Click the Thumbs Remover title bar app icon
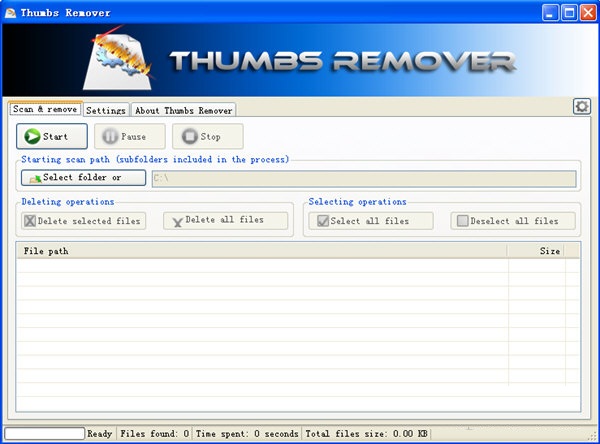Image resolution: width=600 pixels, height=444 pixels. pos(11,13)
